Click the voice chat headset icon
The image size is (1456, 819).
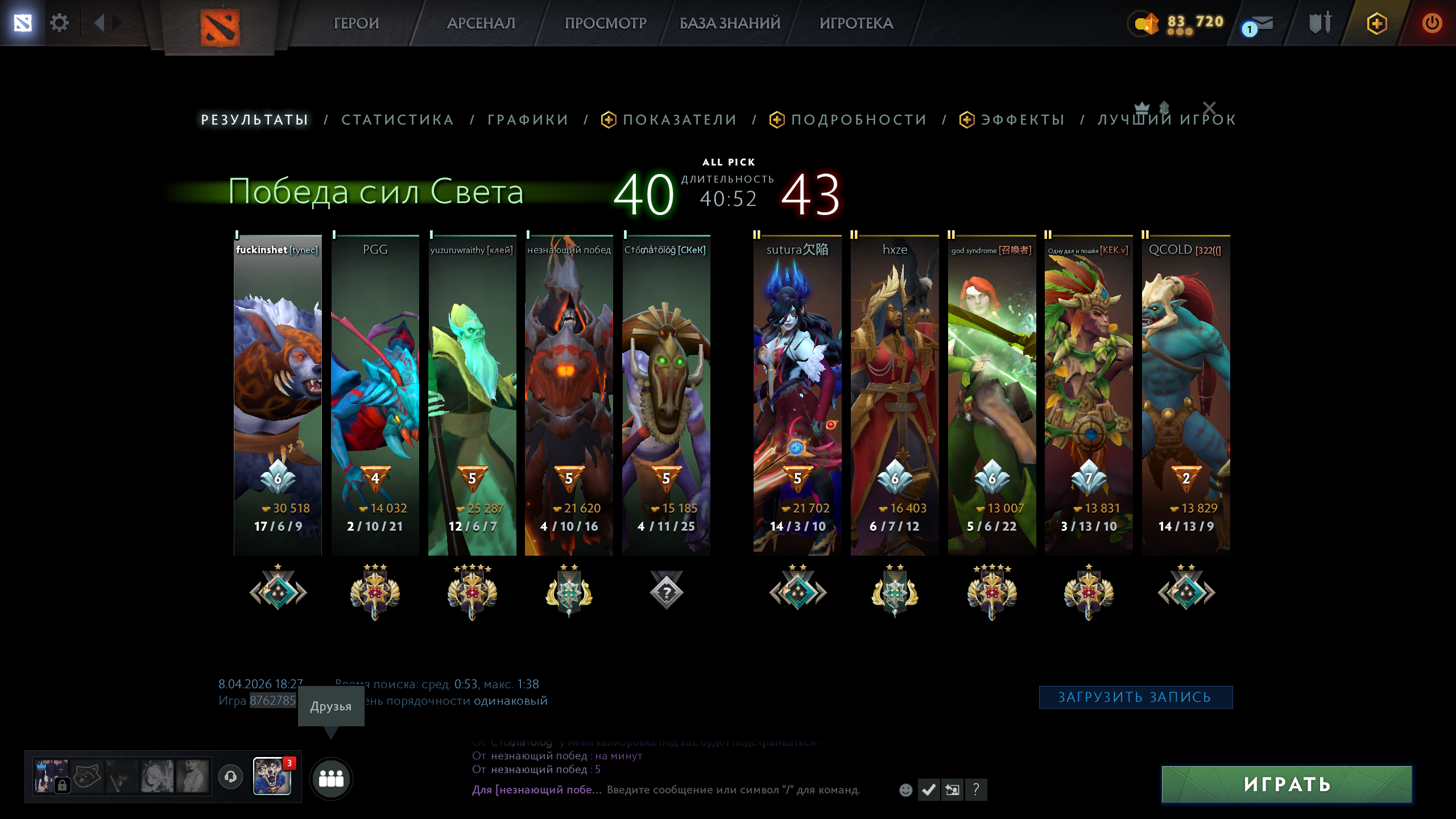230,776
